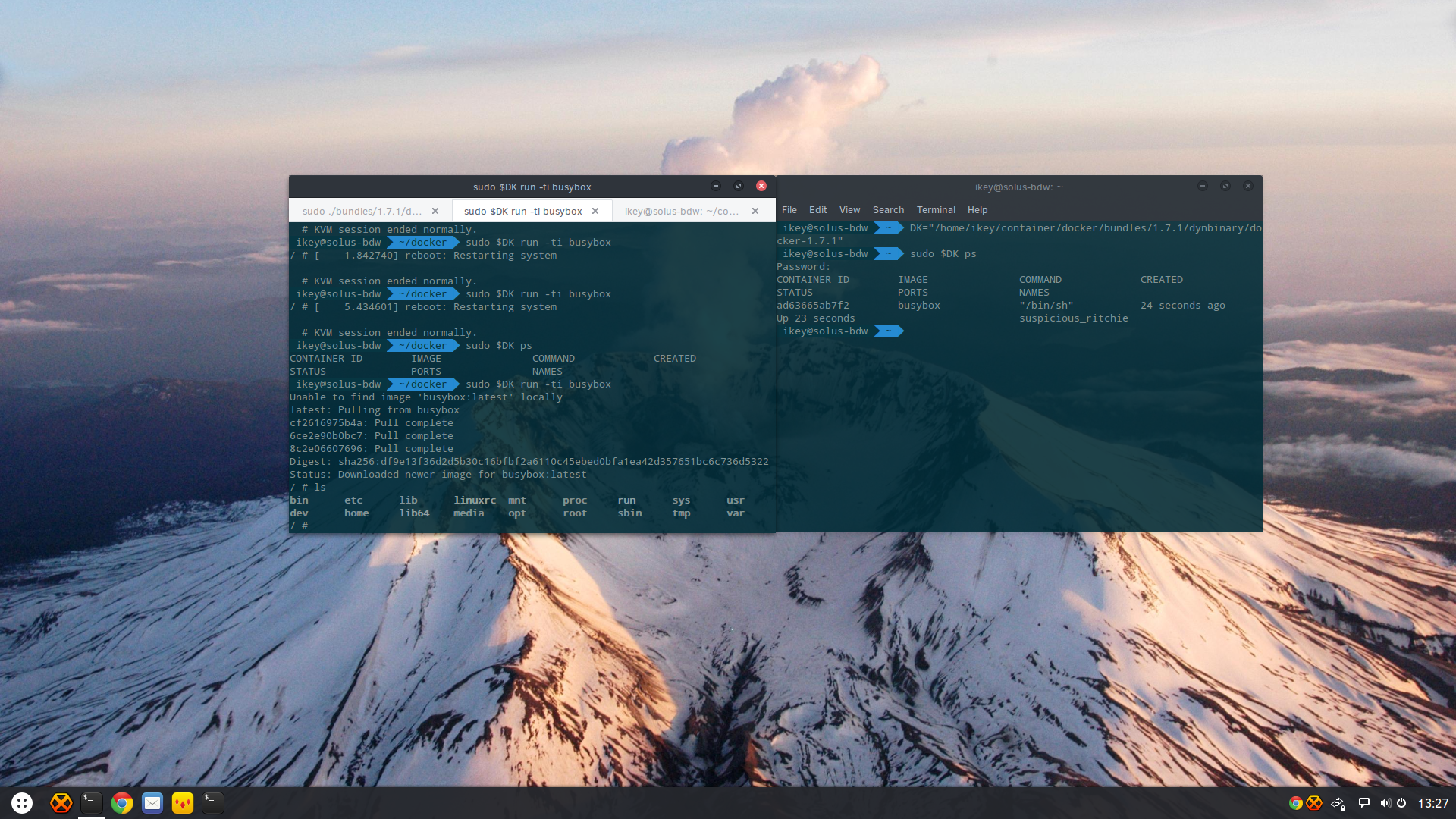This screenshot has height=819, width=1456.
Task: Open the Edit menu in right terminal
Action: tap(817, 210)
